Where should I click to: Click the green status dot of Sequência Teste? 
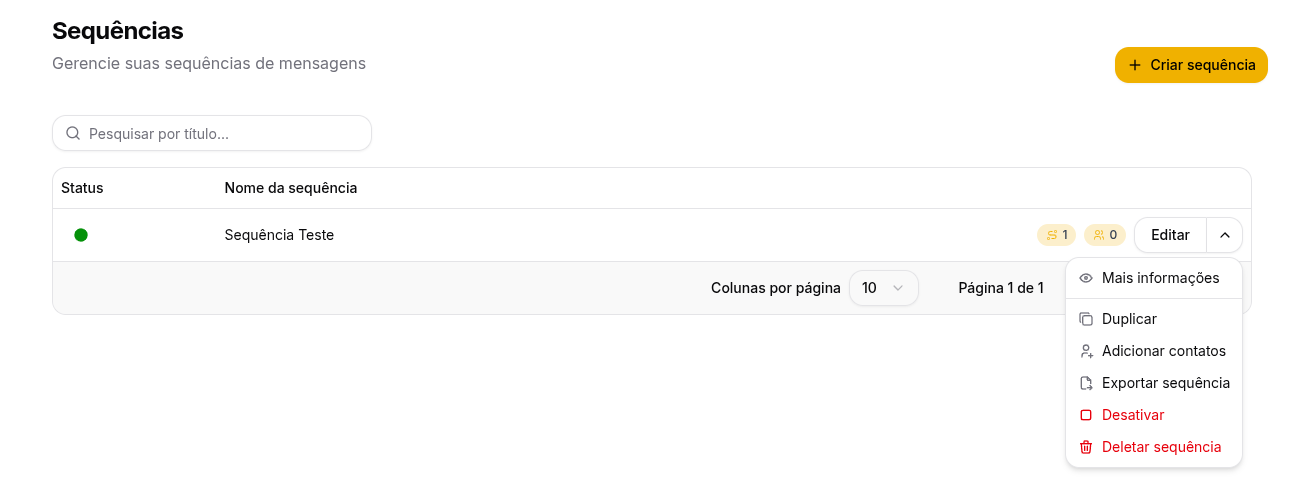click(81, 235)
